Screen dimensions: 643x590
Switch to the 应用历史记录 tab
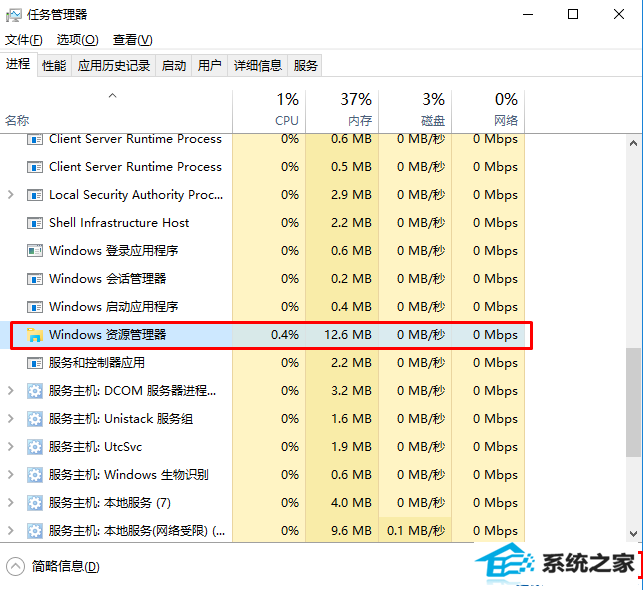(114, 66)
